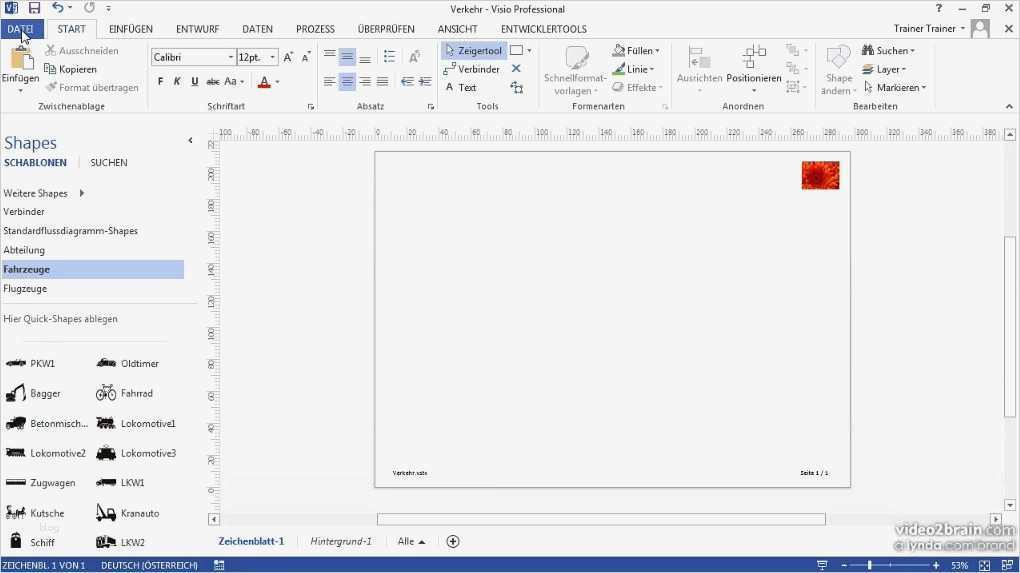Click the red font color A swatch
The height and width of the screenshot is (573, 1020).
(x=264, y=82)
